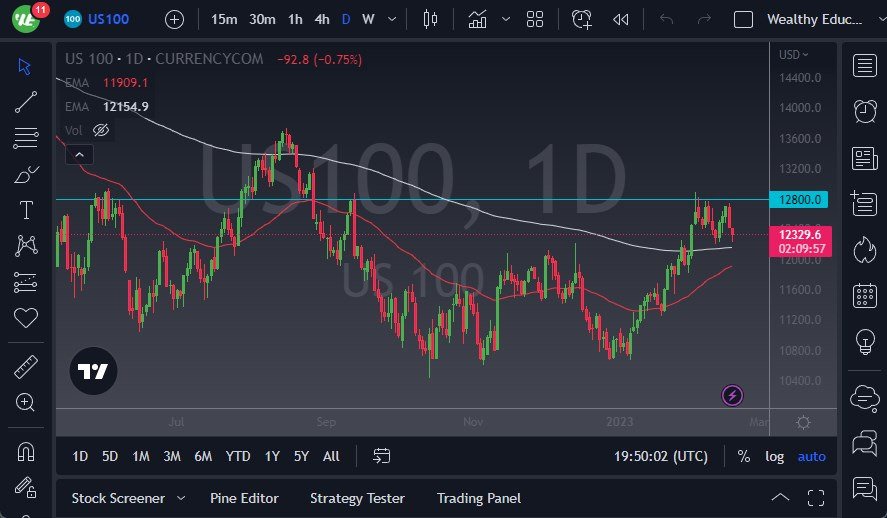Collapse the indicator legend chevron
This screenshot has width=887, height=518.
click(x=78, y=154)
